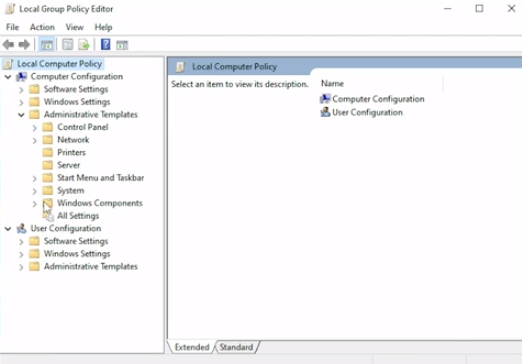The image size is (522, 364).
Task: Expand the System node
Action: tap(35, 191)
